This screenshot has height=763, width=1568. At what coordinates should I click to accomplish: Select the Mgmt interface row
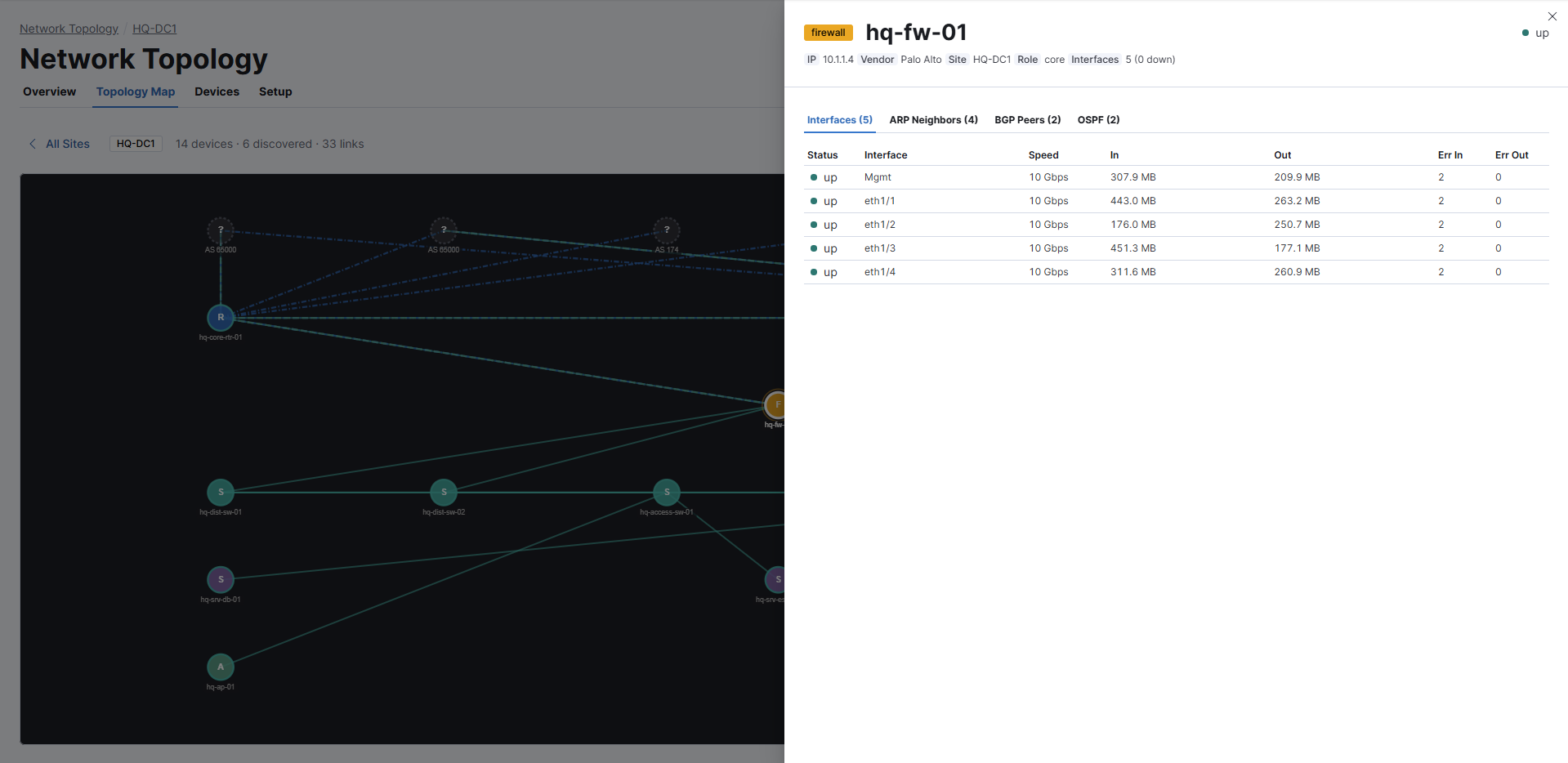coord(1177,177)
